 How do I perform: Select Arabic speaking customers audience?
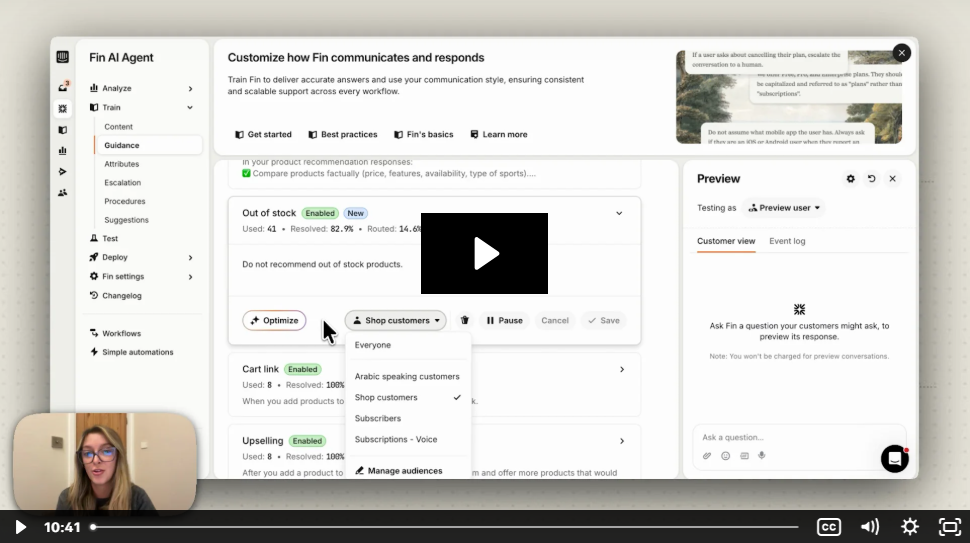tap(407, 377)
